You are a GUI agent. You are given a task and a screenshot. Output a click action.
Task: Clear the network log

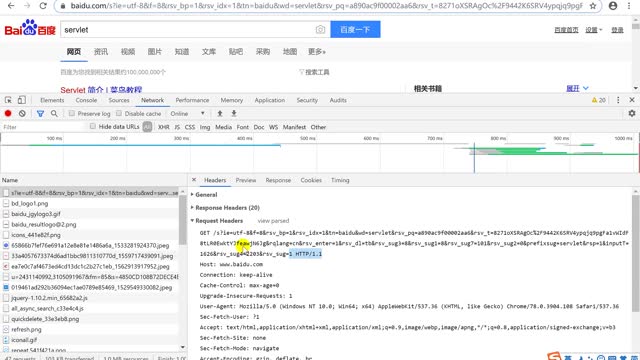pos(22,113)
